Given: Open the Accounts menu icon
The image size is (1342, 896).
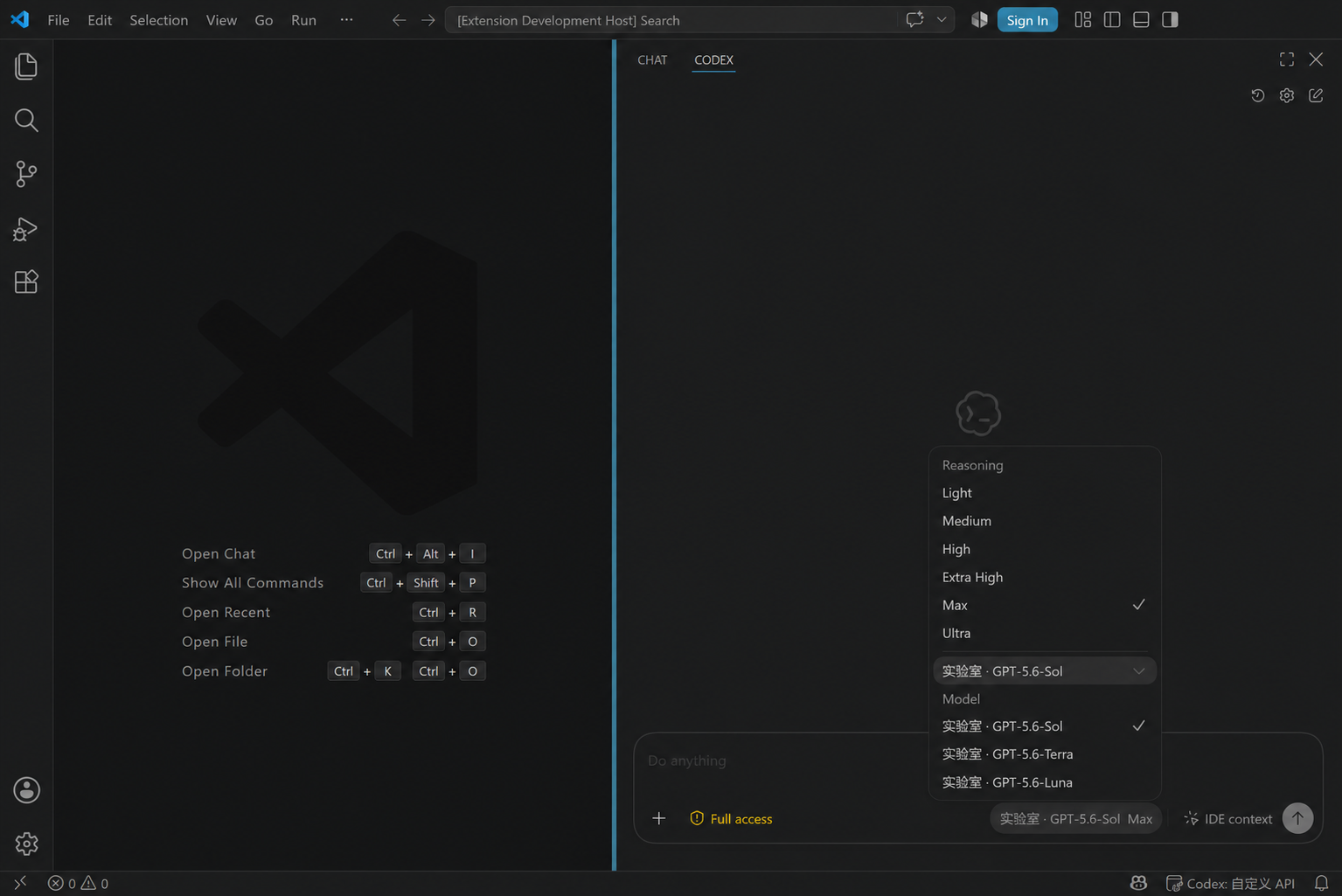Looking at the screenshot, I should [x=26, y=790].
